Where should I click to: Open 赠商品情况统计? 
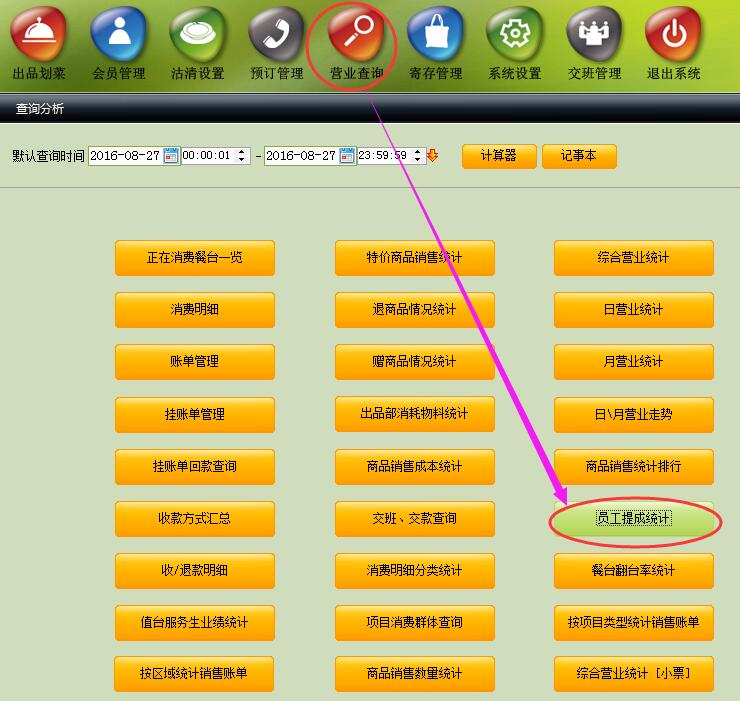coord(414,362)
